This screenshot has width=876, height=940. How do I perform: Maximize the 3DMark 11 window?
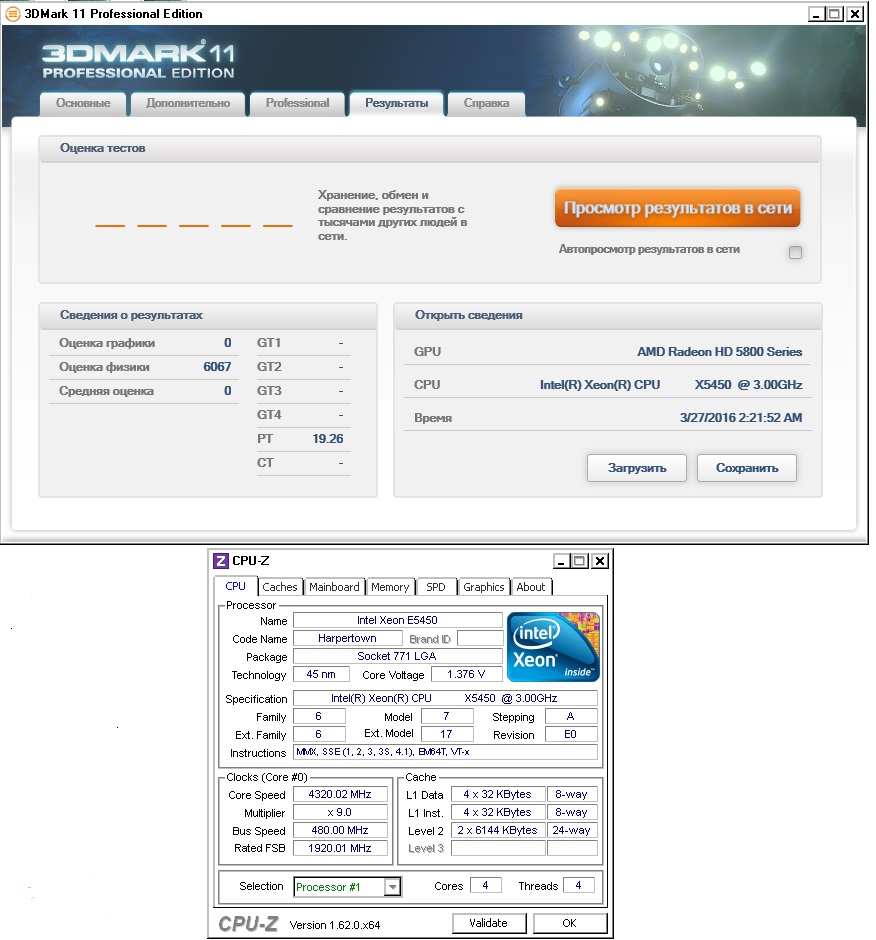coord(834,13)
